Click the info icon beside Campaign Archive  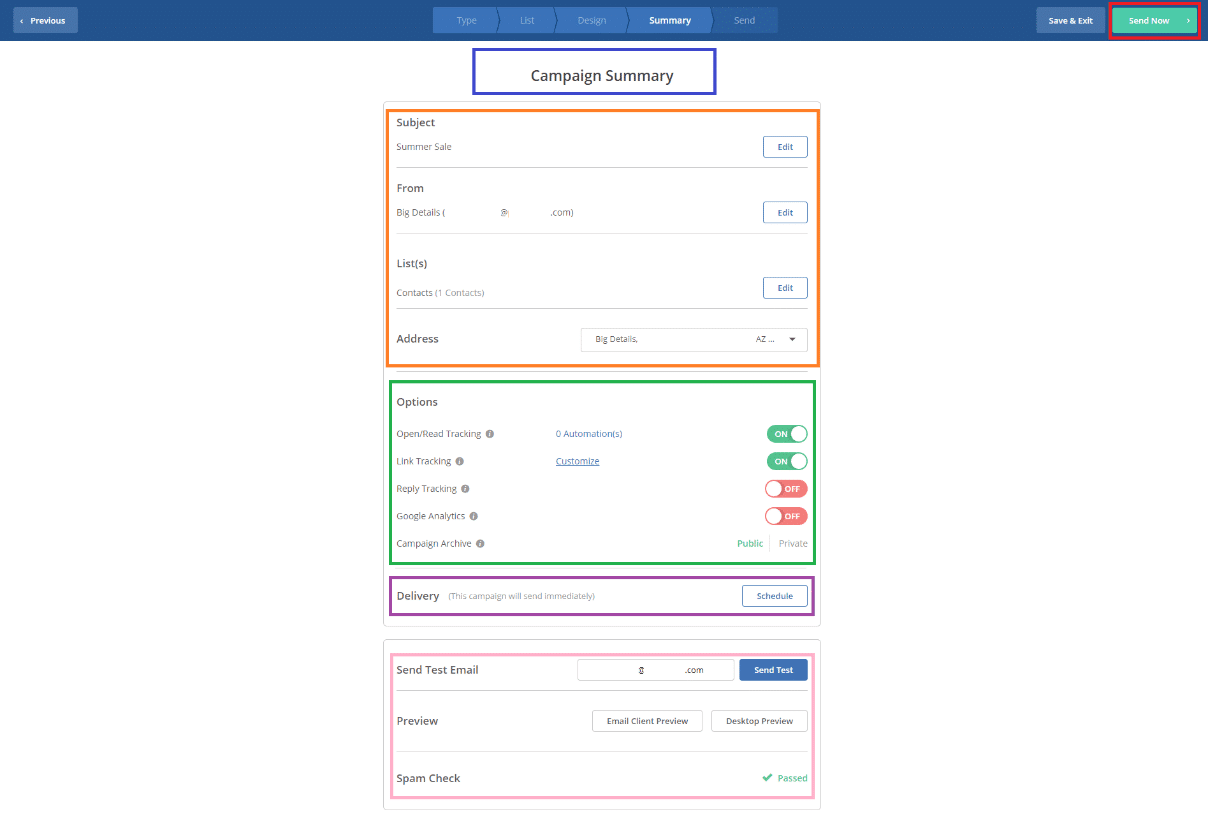click(x=481, y=544)
